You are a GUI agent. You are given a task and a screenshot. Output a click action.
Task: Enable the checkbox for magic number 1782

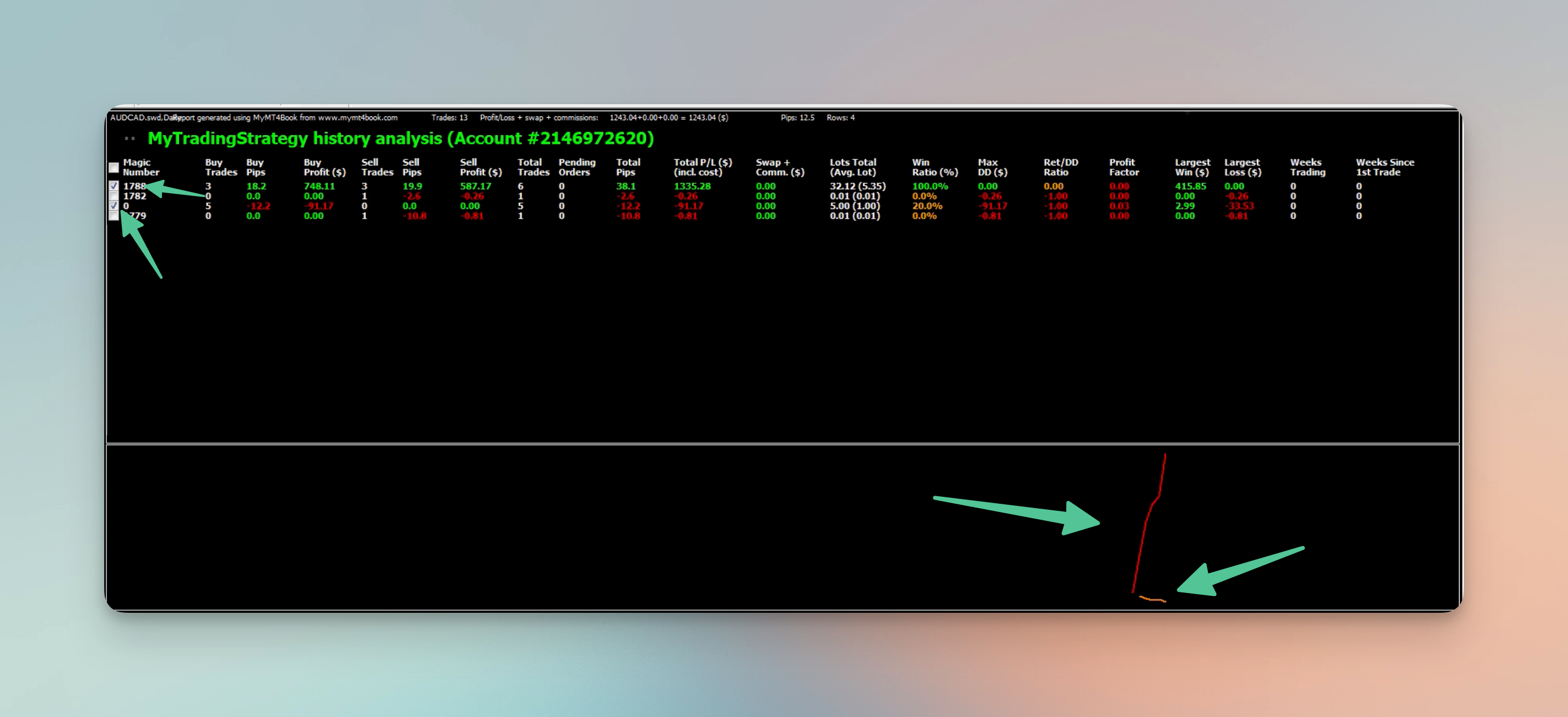[114, 197]
